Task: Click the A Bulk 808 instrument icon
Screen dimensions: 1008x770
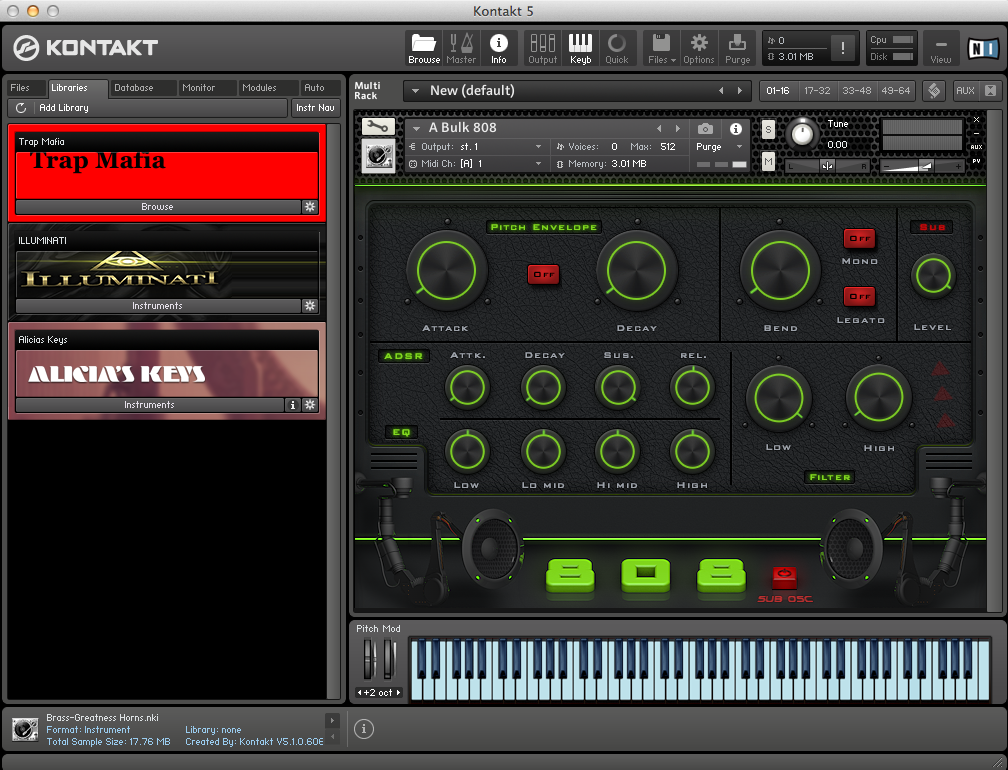Action: (x=378, y=156)
